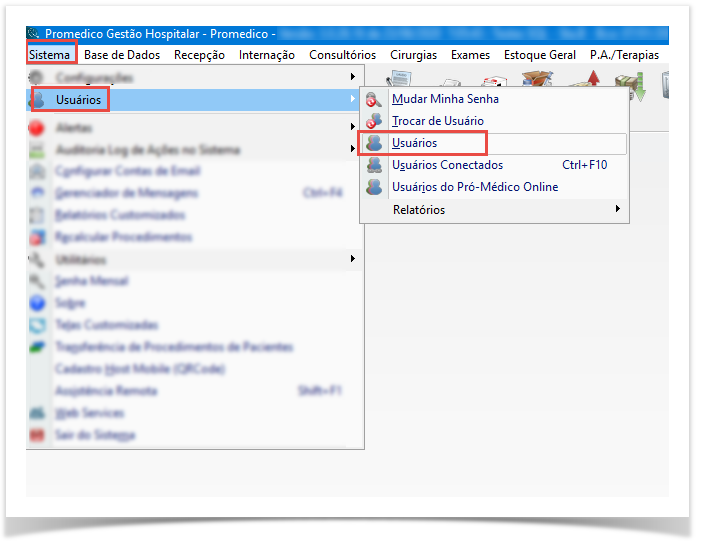Click the Configurações gear icon
The height and width of the screenshot is (546, 703).
coord(38,78)
